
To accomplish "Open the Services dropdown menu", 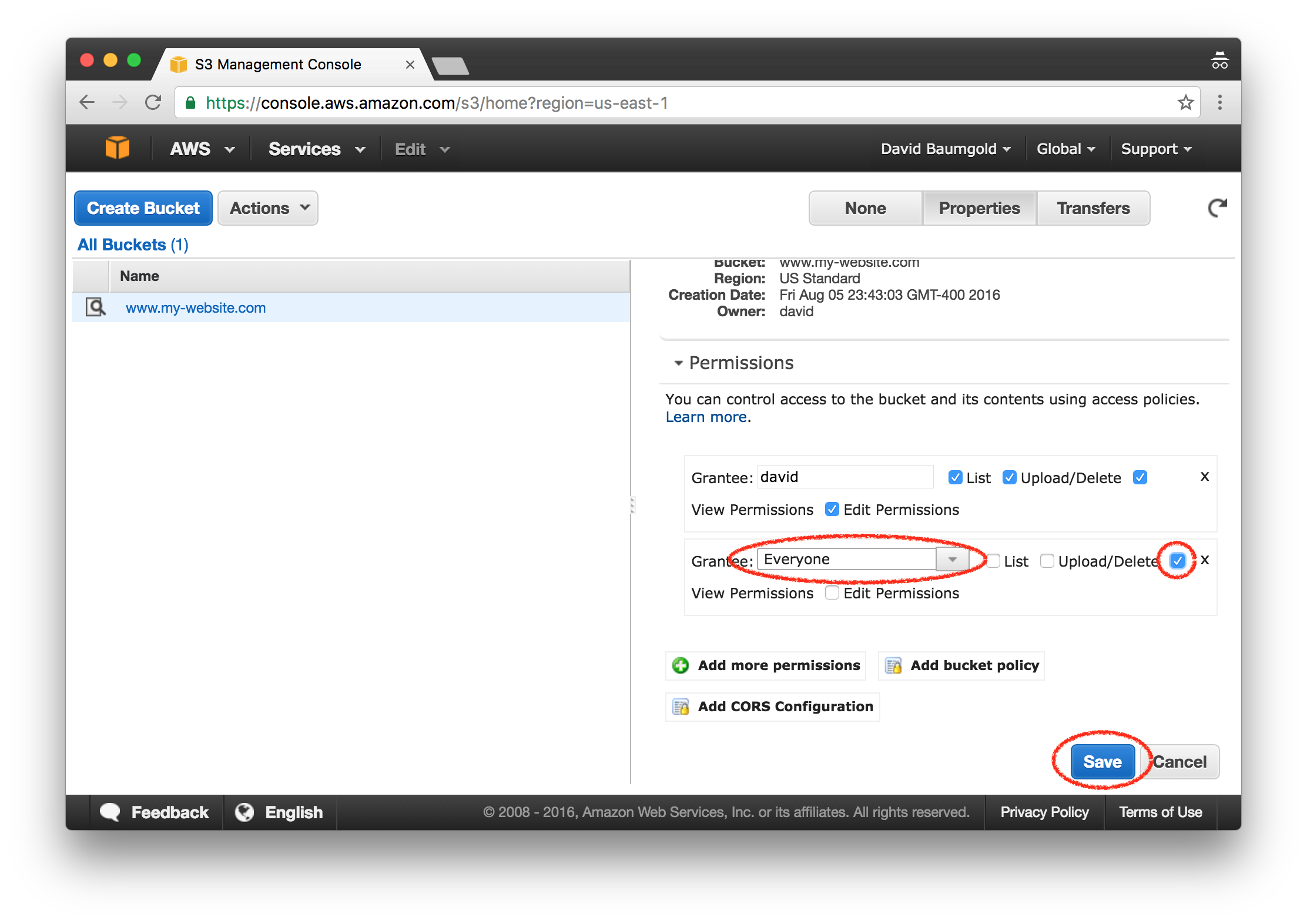I will pyautogui.click(x=317, y=149).
